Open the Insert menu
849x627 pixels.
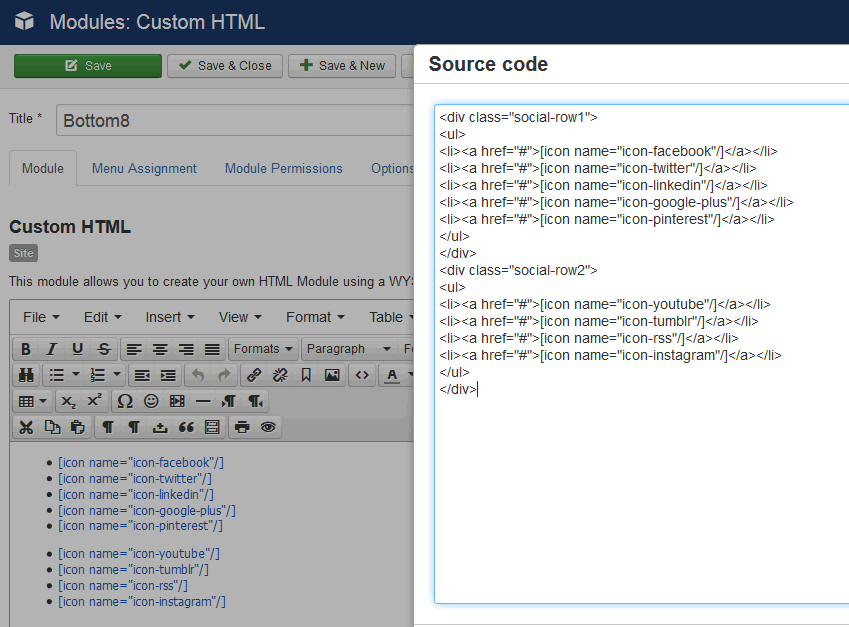click(169, 317)
